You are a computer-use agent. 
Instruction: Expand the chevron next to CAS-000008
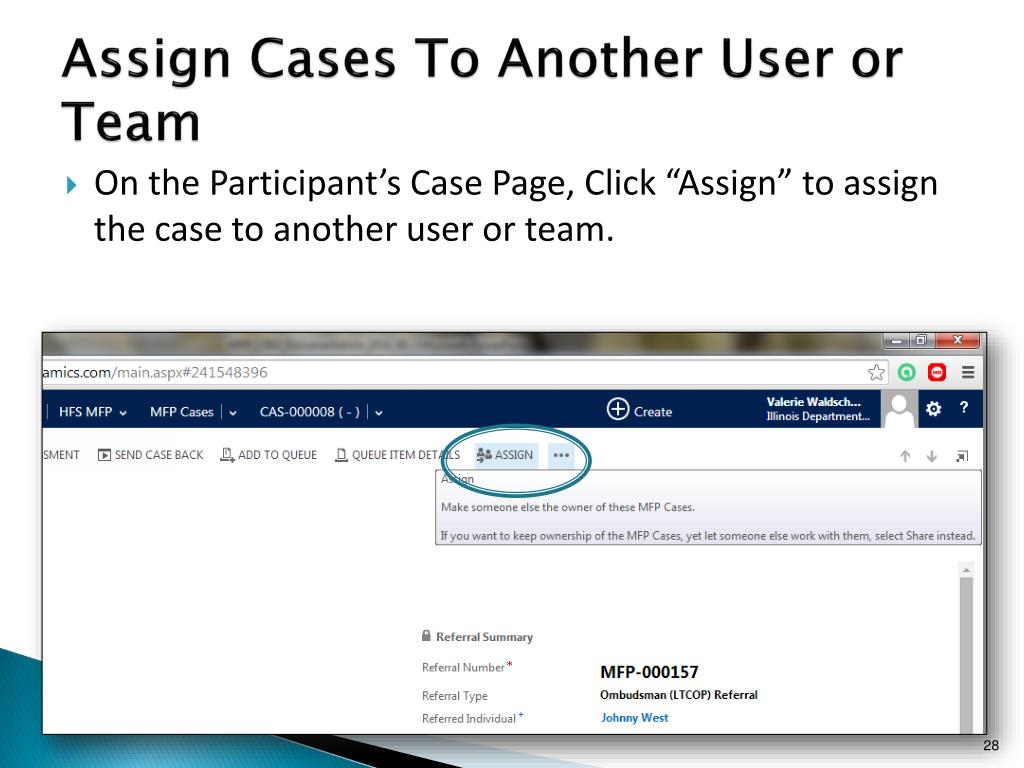(379, 413)
